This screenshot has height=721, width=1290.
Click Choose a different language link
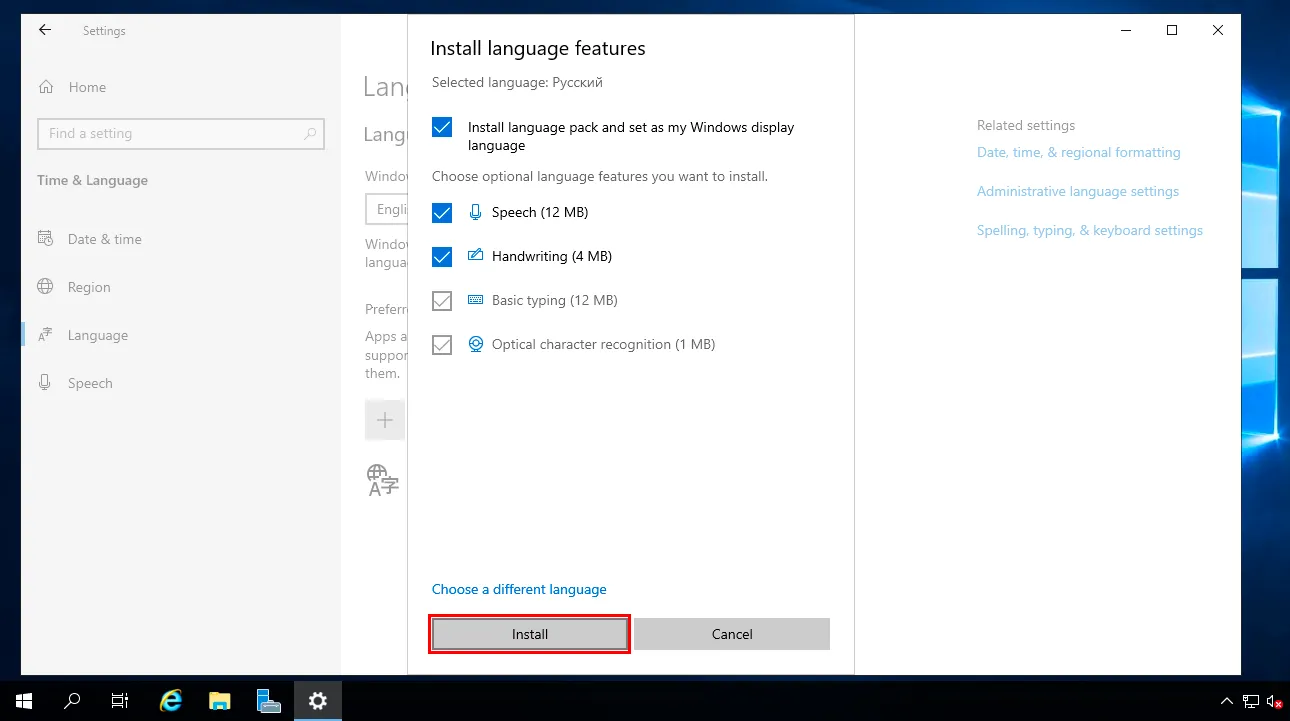pos(519,590)
